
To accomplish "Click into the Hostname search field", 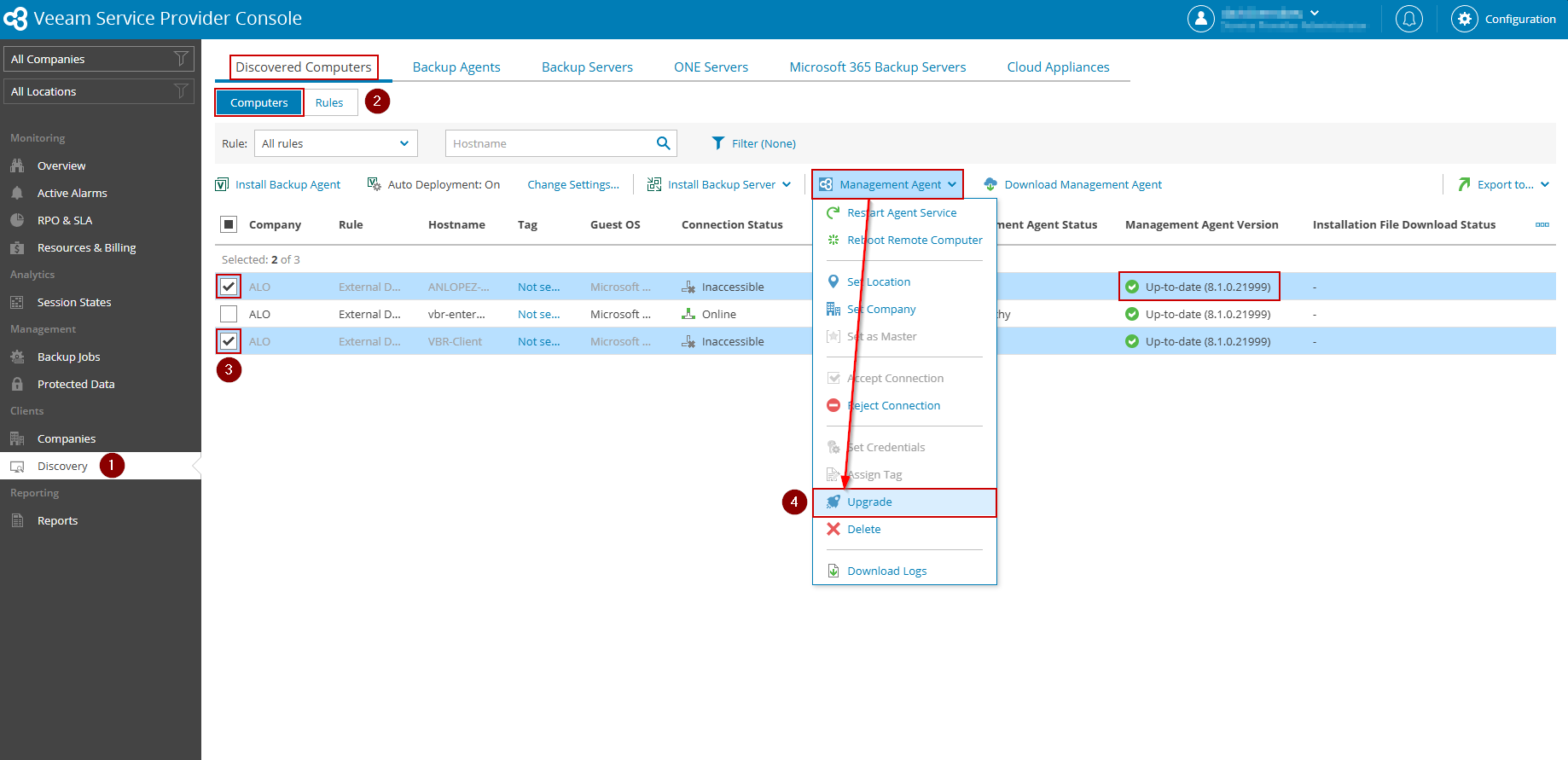I will pos(549,143).
